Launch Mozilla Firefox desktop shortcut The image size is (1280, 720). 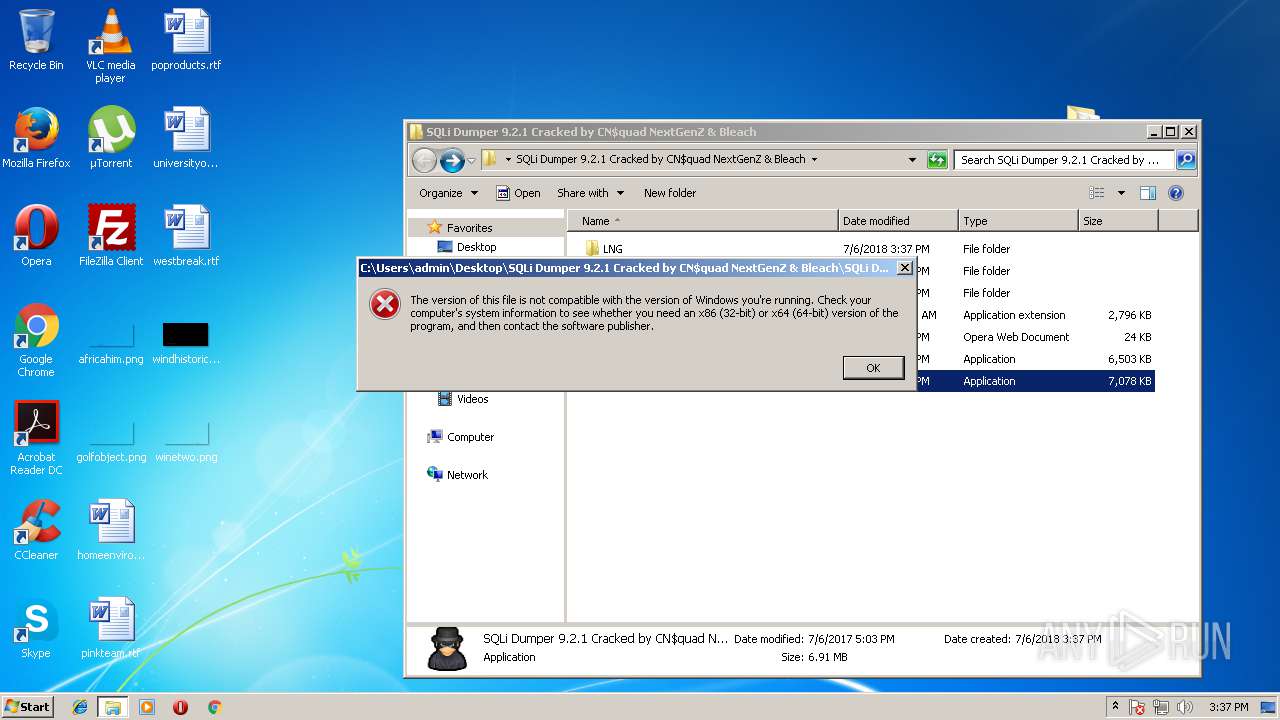tap(36, 138)
